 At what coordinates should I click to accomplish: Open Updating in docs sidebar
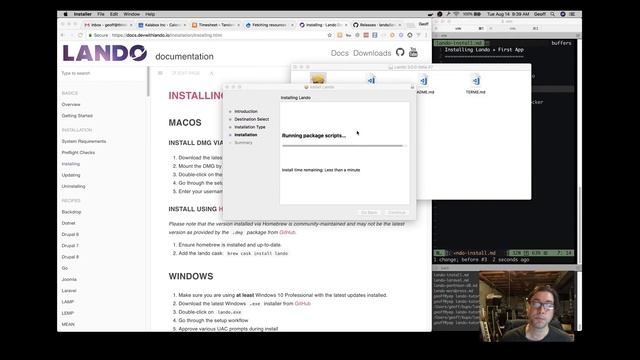[x=71, y=175]
